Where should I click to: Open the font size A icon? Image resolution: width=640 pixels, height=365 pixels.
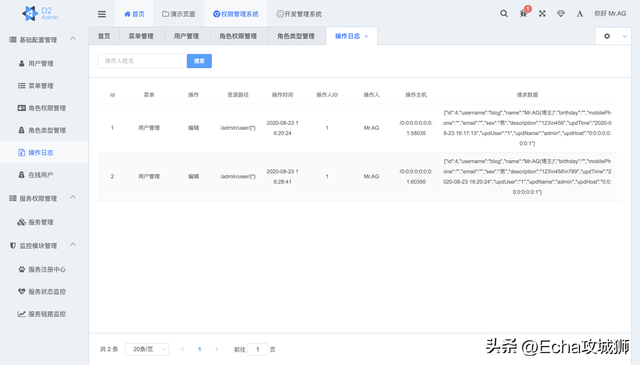tap(580, 14)
